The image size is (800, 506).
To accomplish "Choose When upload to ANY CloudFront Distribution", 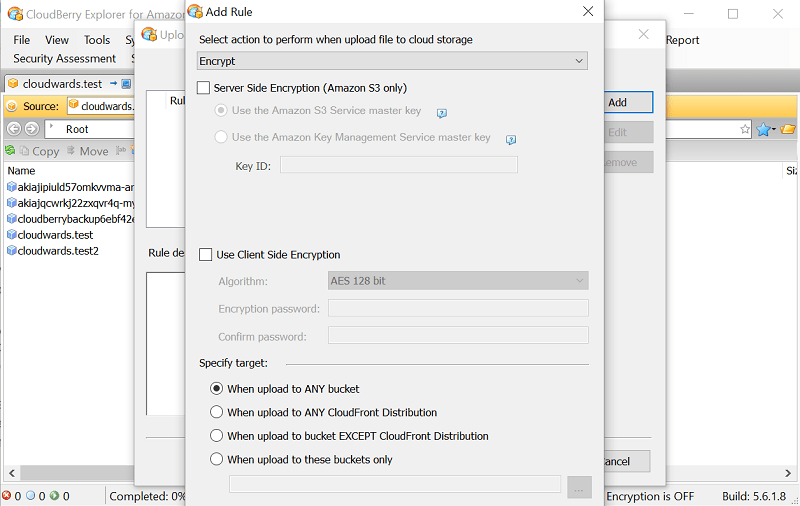I will (217, 412).
